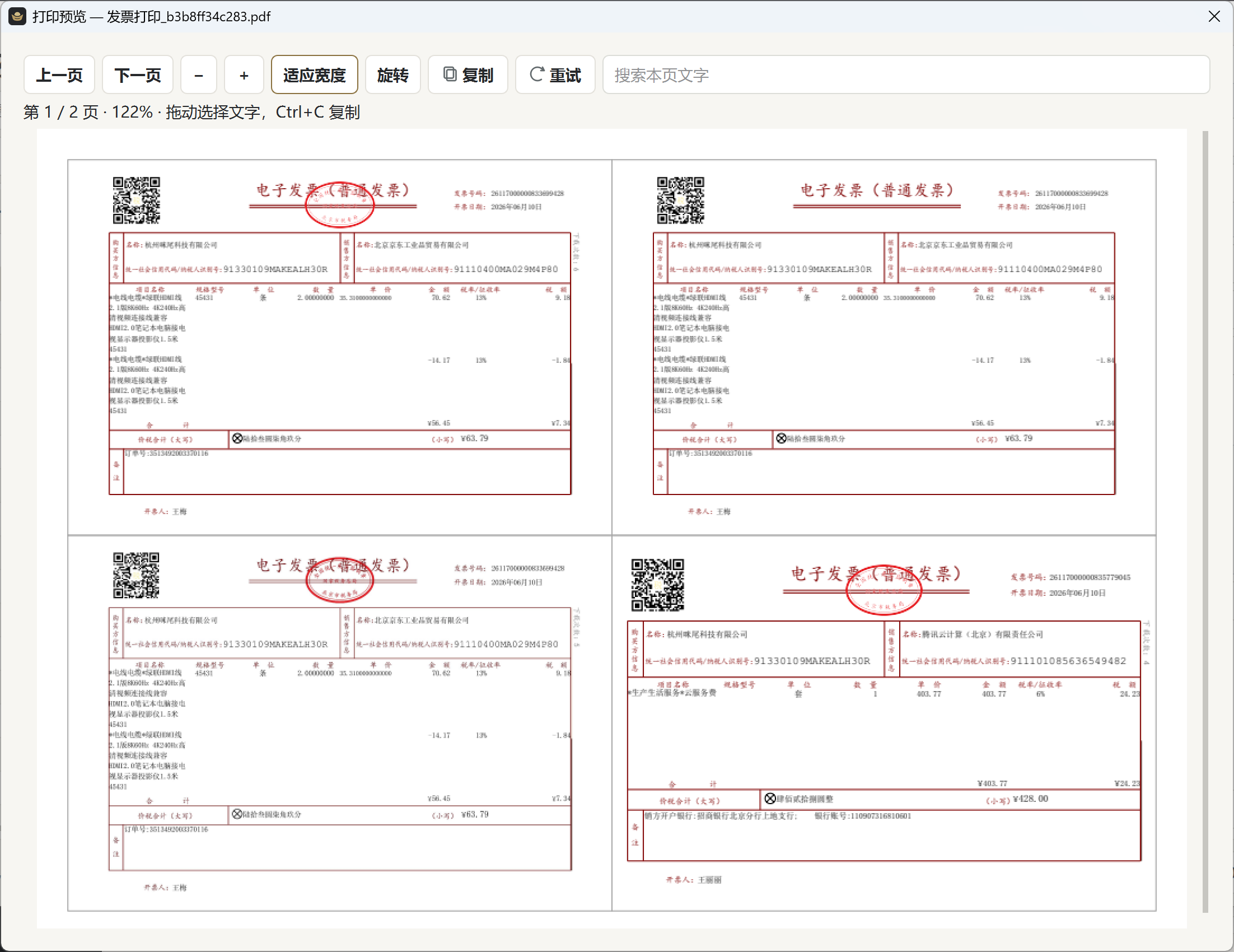Click the QR code on top-left invoice
1234x952 pixels.
pyautogui.click(x=136, y=200)
